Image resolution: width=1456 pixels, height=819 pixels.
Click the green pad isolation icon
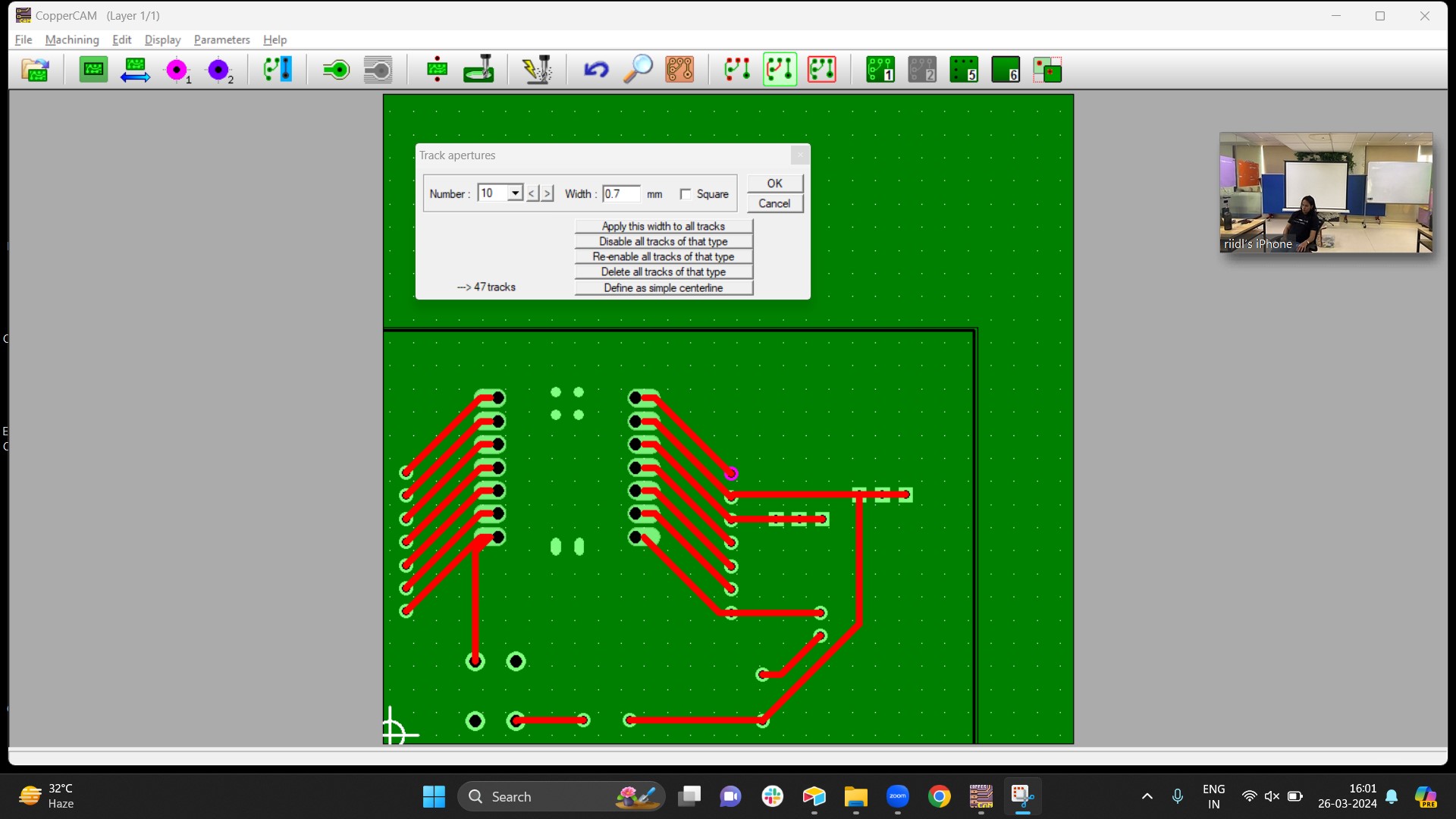pyautogui.click(x=336, y=71)
